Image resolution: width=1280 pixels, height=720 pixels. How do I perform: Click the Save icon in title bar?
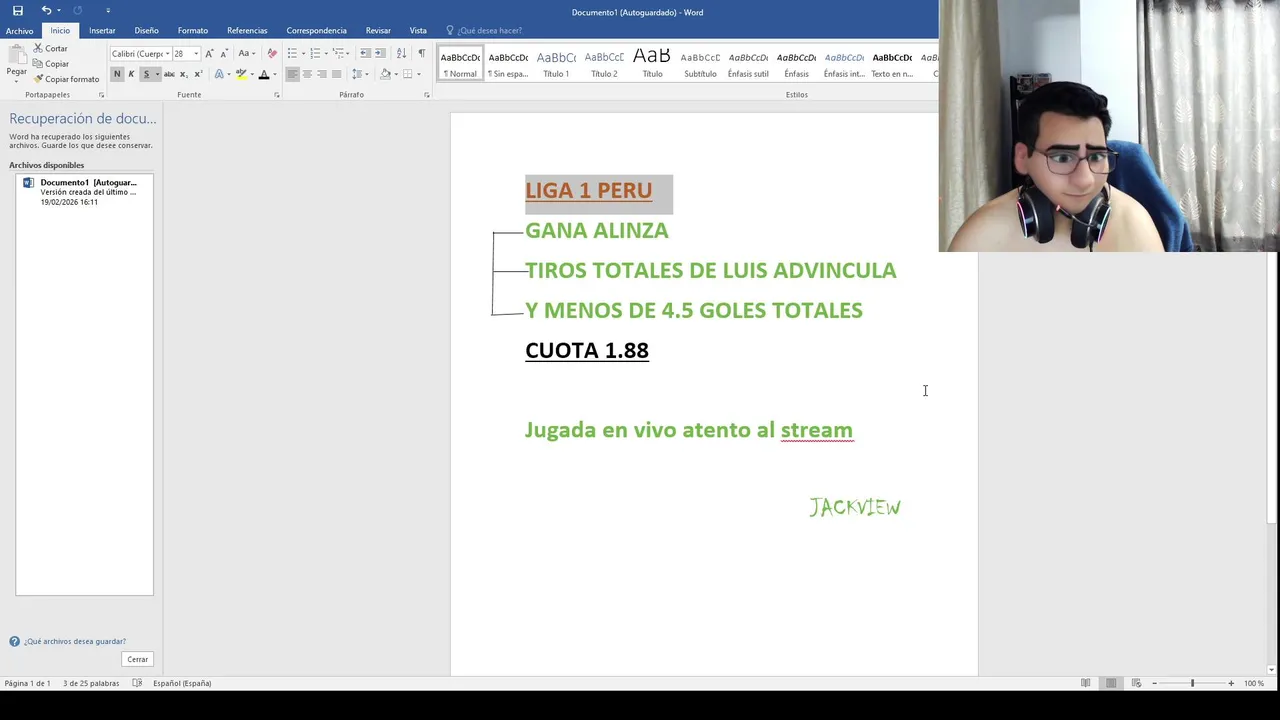coord(17,11)
